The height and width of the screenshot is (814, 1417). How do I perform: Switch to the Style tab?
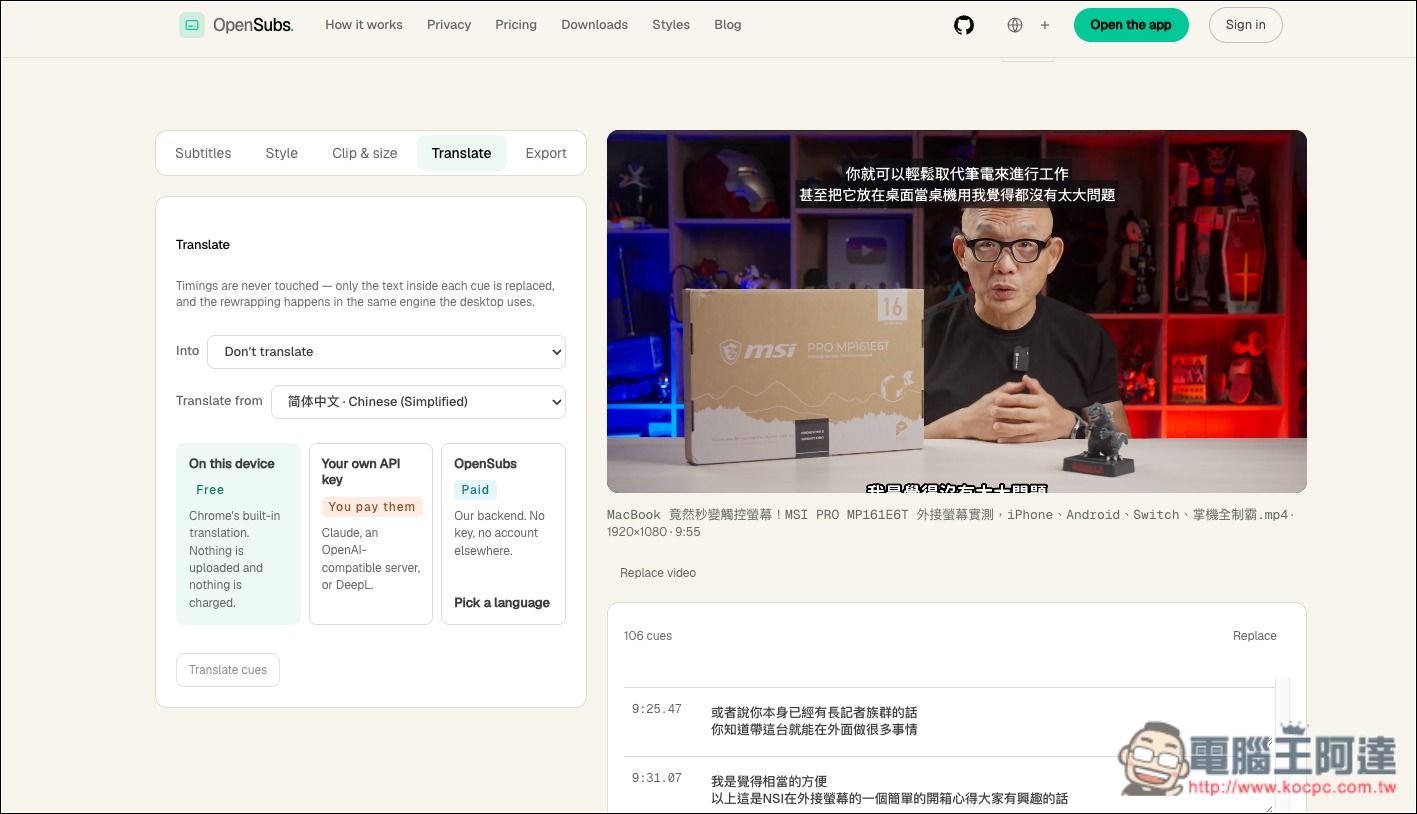(282, 153)
